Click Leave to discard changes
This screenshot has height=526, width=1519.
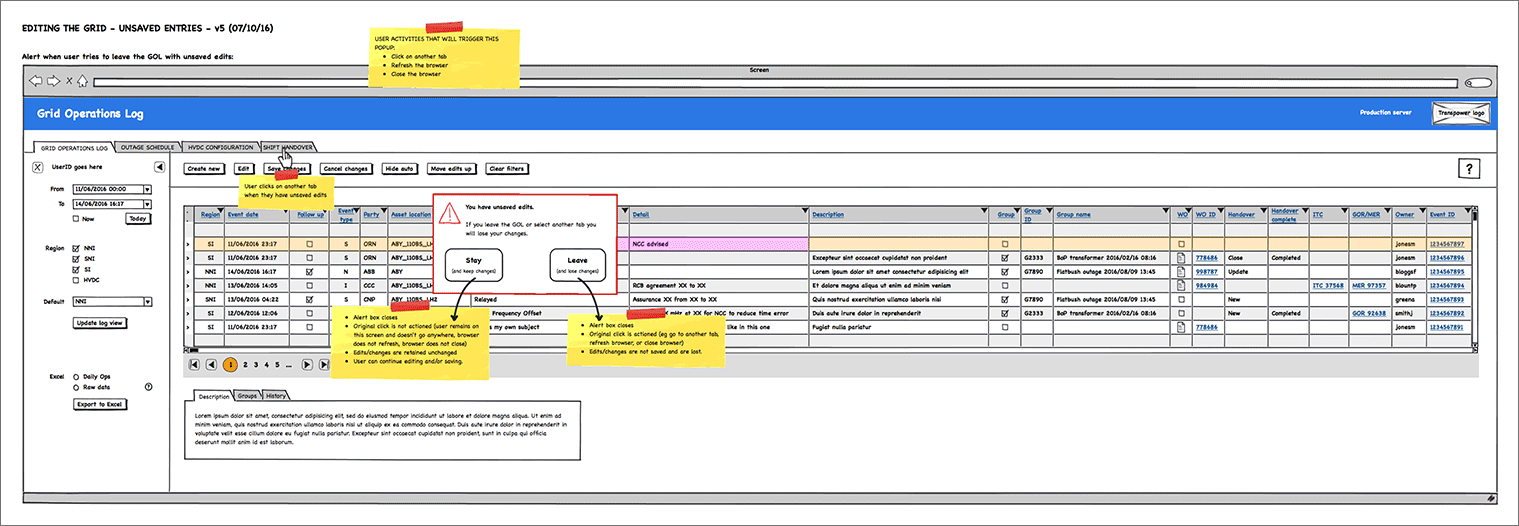pyautogui.click(x=577, y=265)
